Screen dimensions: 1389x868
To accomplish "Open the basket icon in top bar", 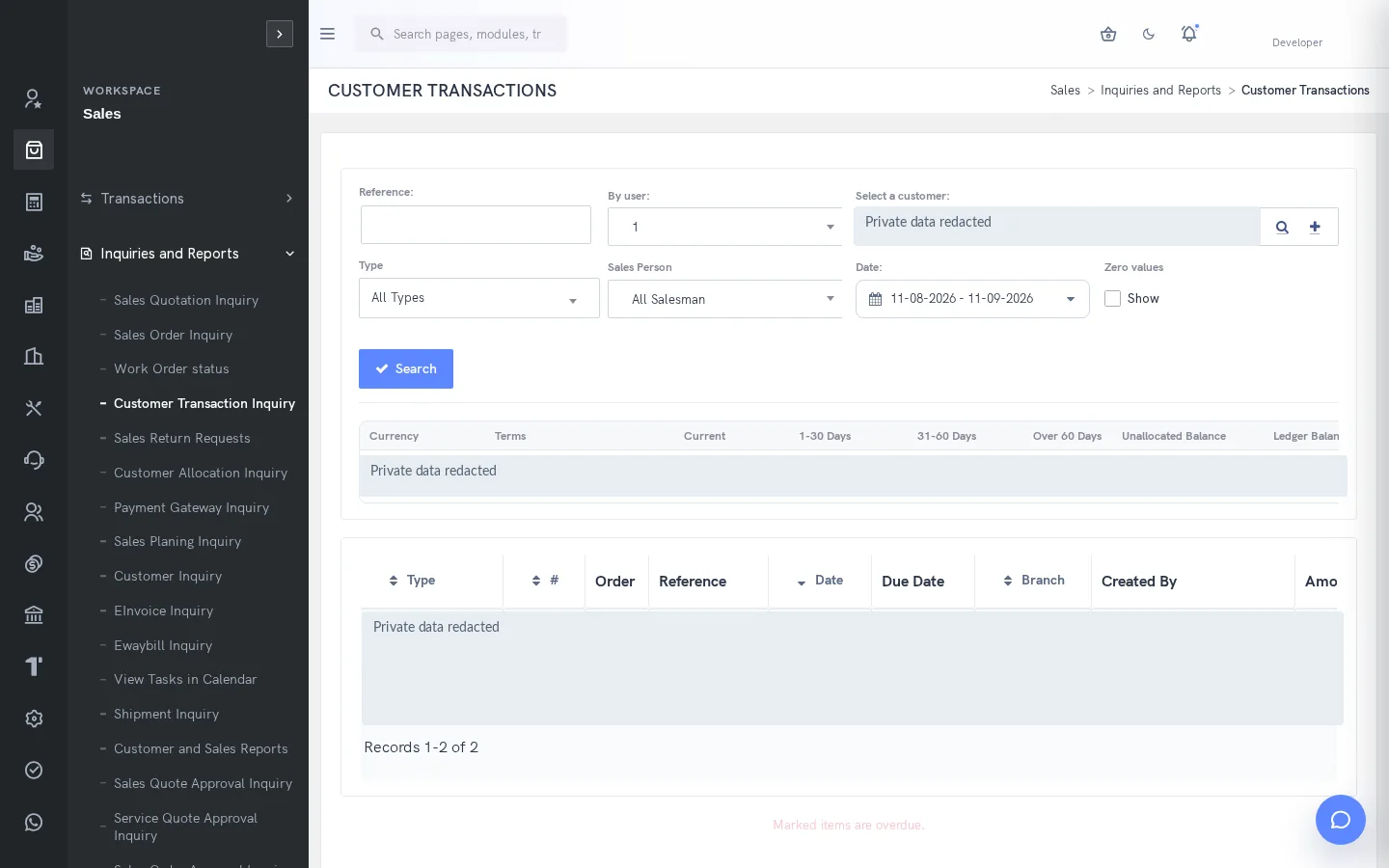I will click(x=1108, y=34).
